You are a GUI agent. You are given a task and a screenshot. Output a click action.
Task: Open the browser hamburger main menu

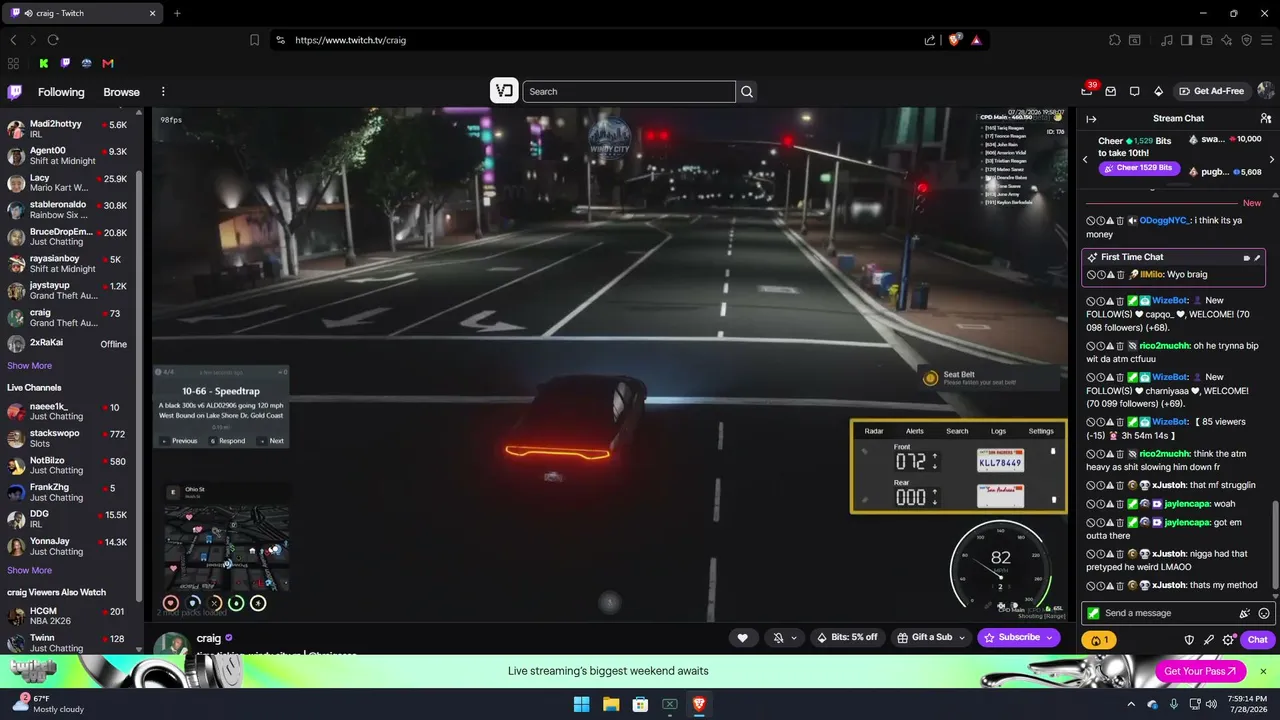click(1267, 40)
